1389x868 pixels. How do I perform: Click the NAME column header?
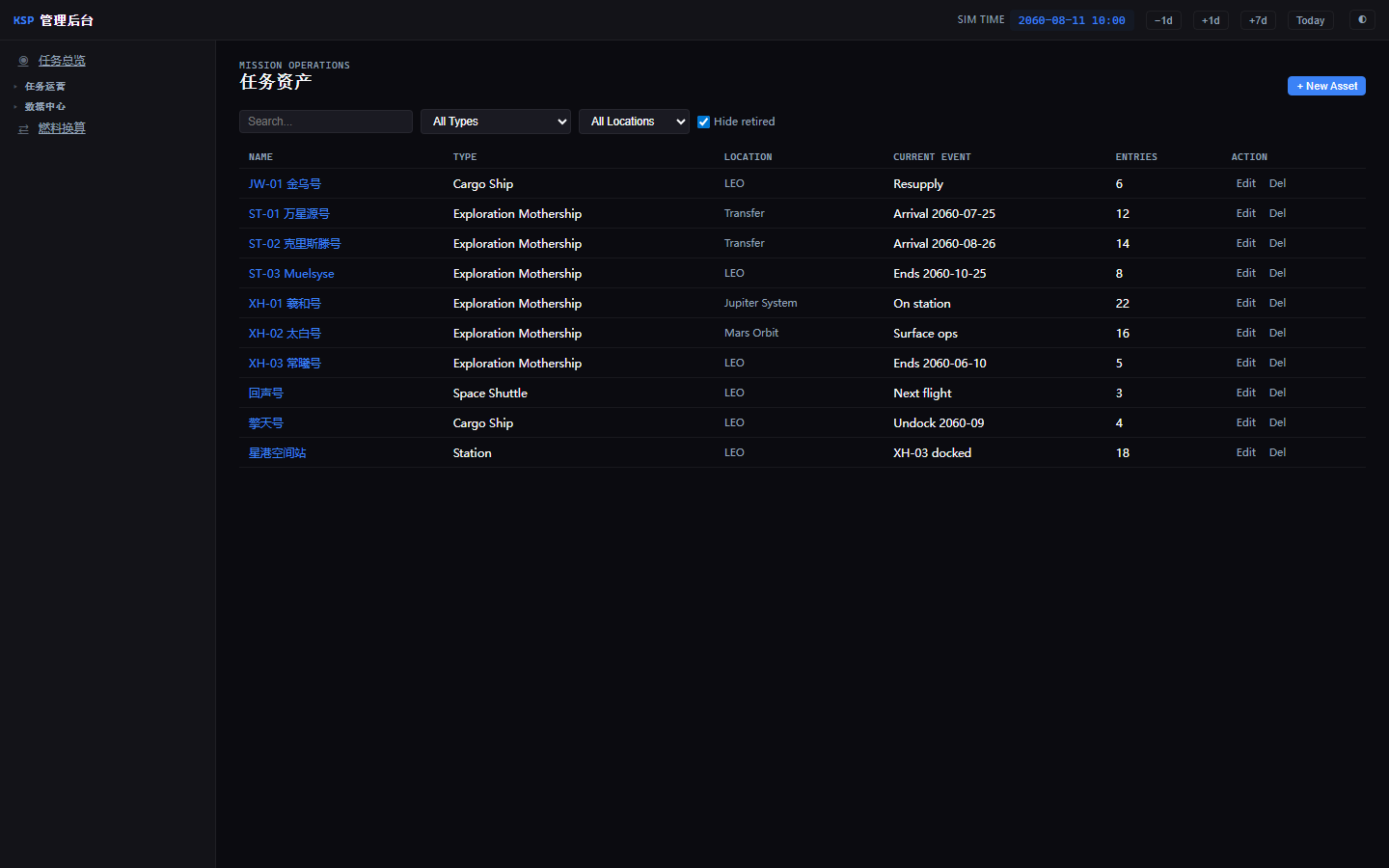click(260, 157)
